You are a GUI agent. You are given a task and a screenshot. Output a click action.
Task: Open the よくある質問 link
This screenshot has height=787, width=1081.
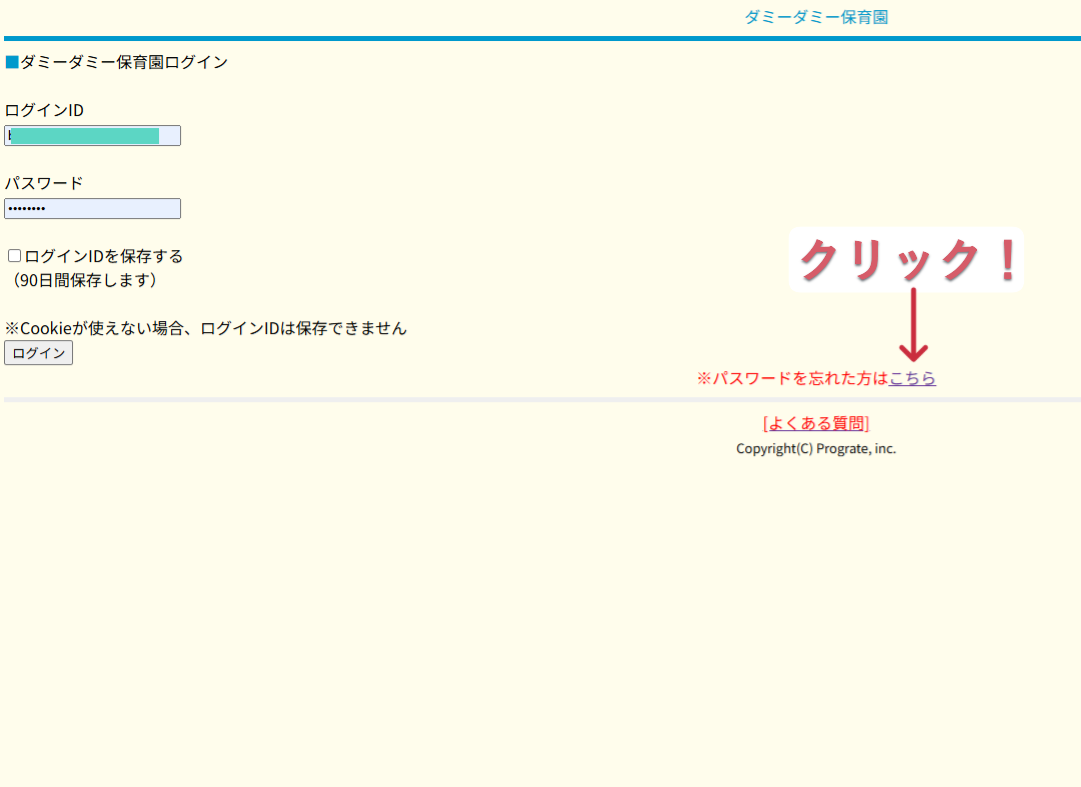tap(816, 423)
